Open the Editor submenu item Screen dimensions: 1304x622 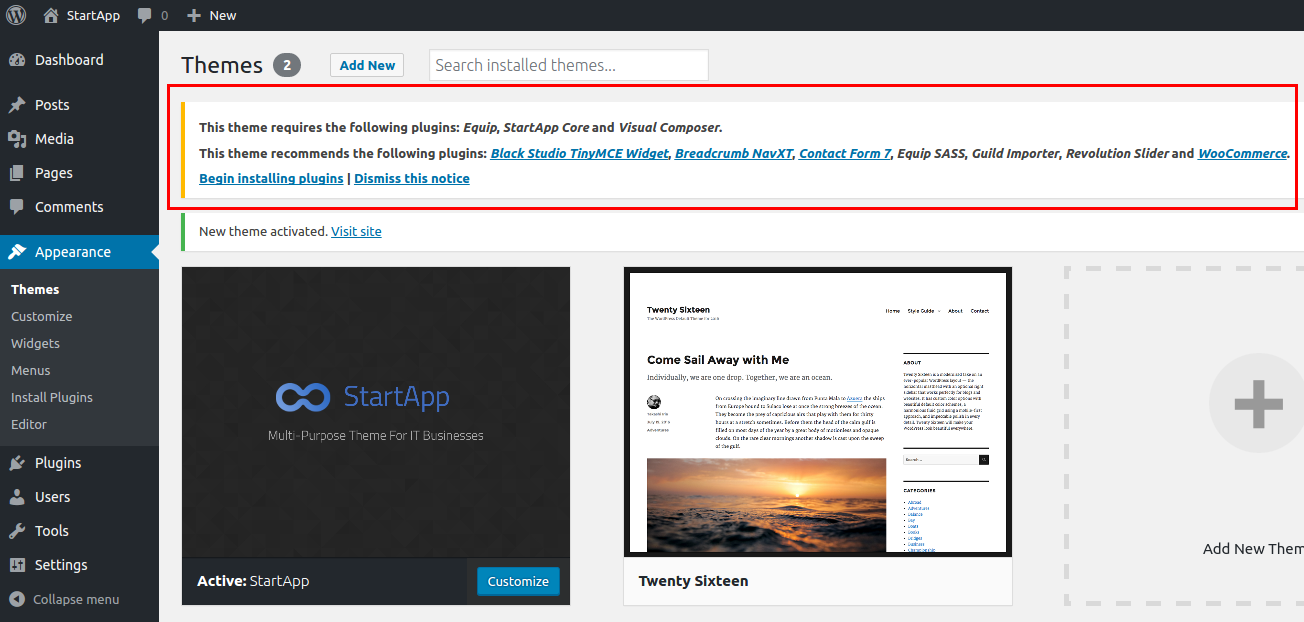click(x=29, y=424)
